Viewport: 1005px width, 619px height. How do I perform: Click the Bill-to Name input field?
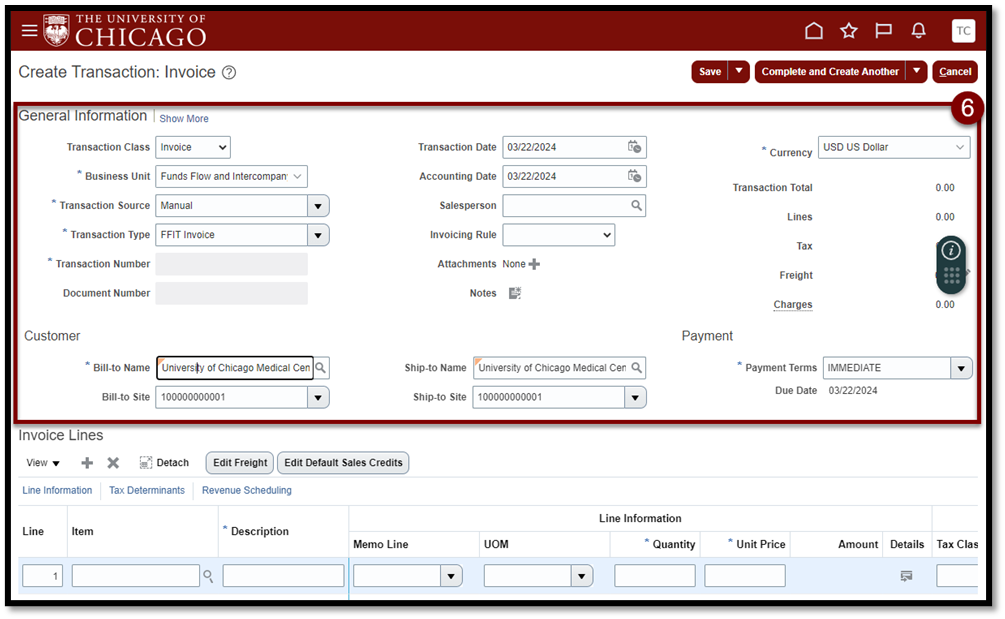[x=235, y=368]
